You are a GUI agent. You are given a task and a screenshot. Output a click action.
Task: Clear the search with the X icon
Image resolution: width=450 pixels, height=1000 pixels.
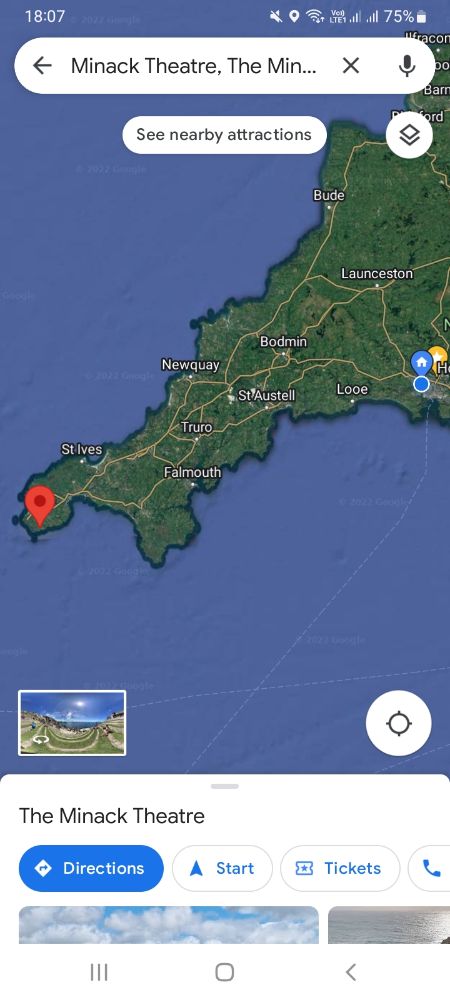(x=351, y=65)
